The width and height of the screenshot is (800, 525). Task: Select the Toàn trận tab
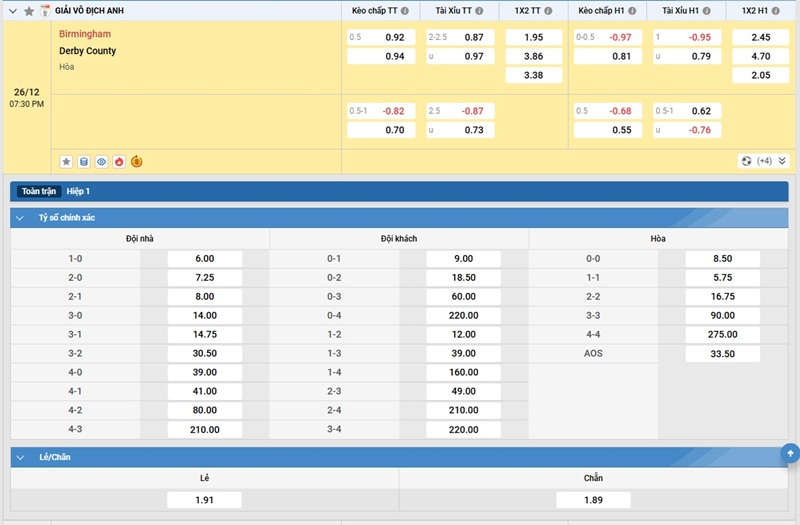pyautogui.click(x=39, y=191)
